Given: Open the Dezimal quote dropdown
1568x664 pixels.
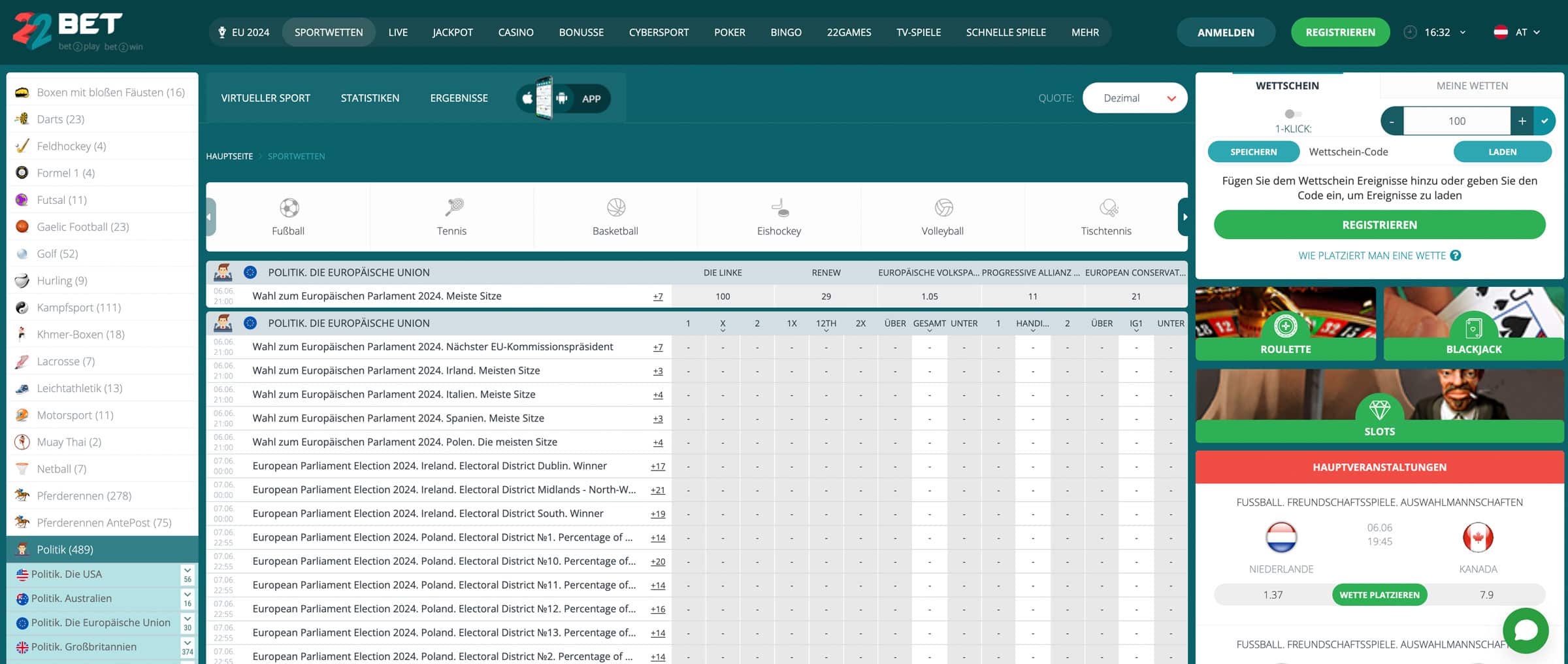Looking at the screenshot, I should (1135, 98).
